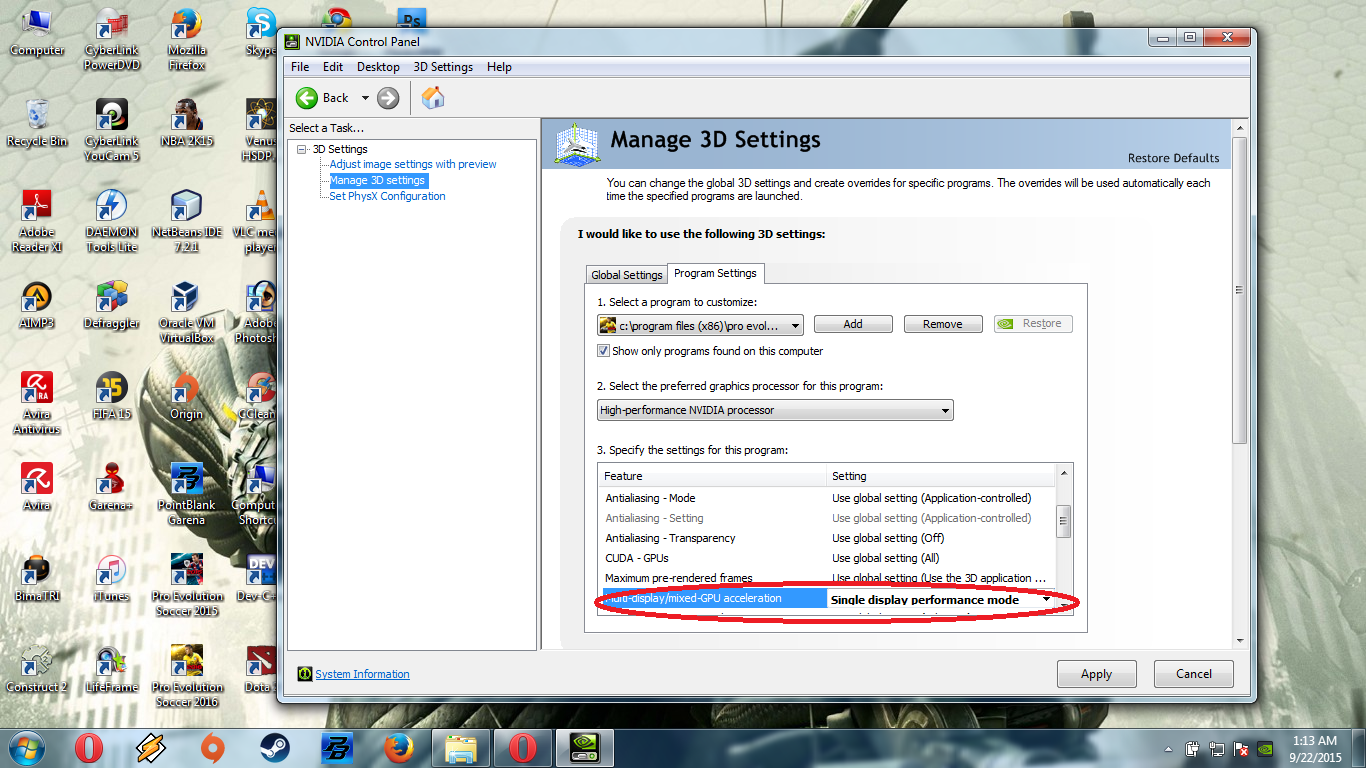The image size is (1366, 768).
Task: Uncheck Show only programs found on this computer
Action: coord(603,351)
